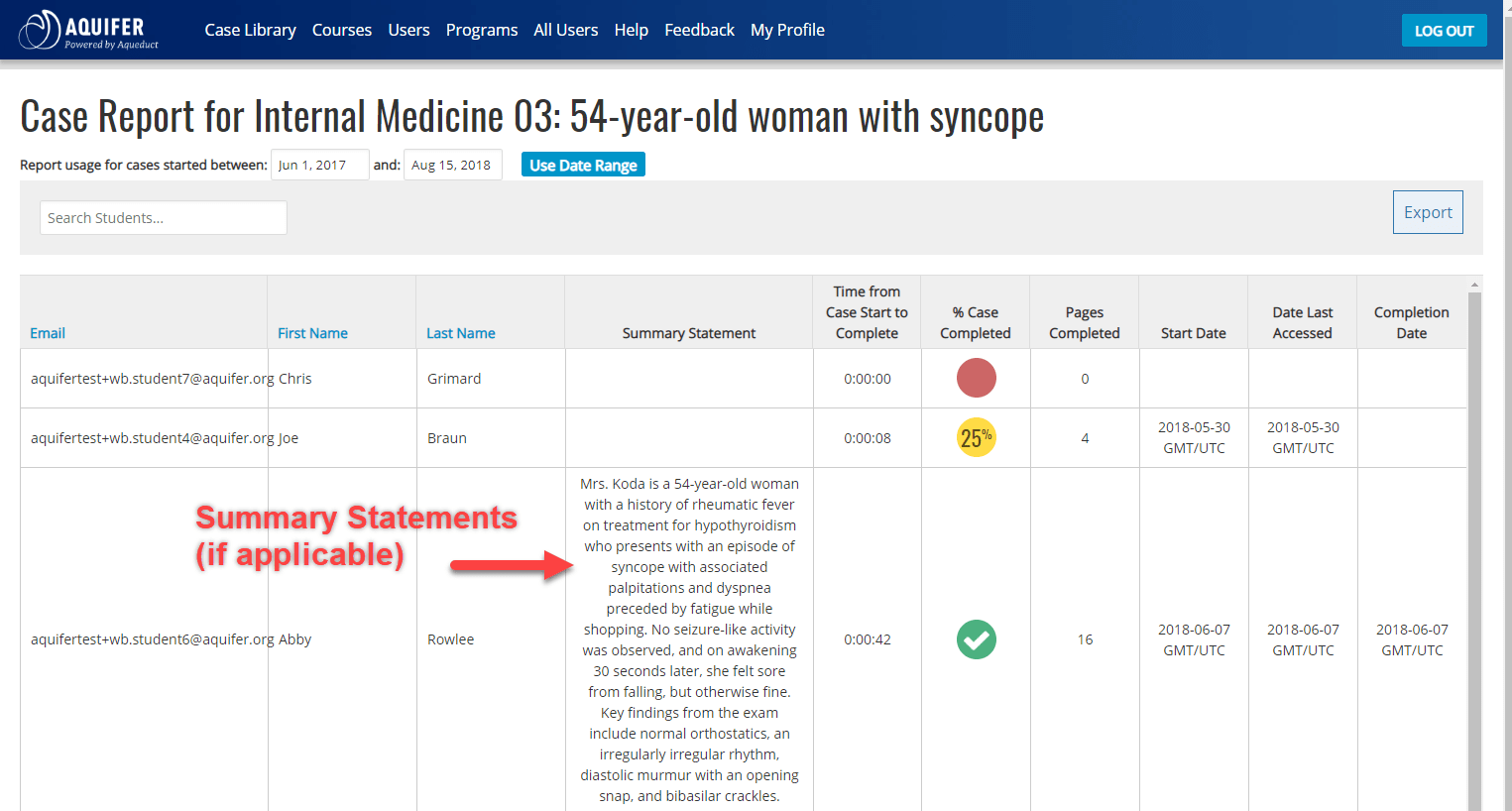Click the time value 0:00:08
Image resolution: width=1512 pixels, height=811 pixels.
[x=868, y=438]
